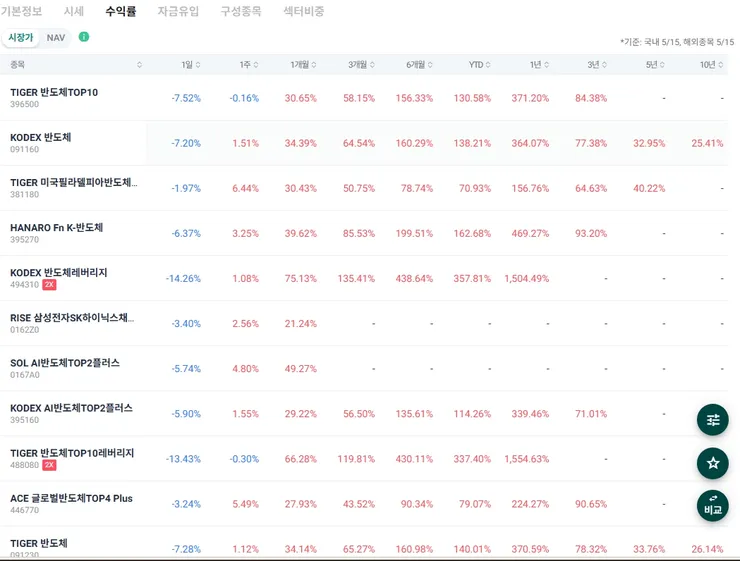Click the 21.24% RISE one-month return
The image size is (740, 561).
coord(301,323)
